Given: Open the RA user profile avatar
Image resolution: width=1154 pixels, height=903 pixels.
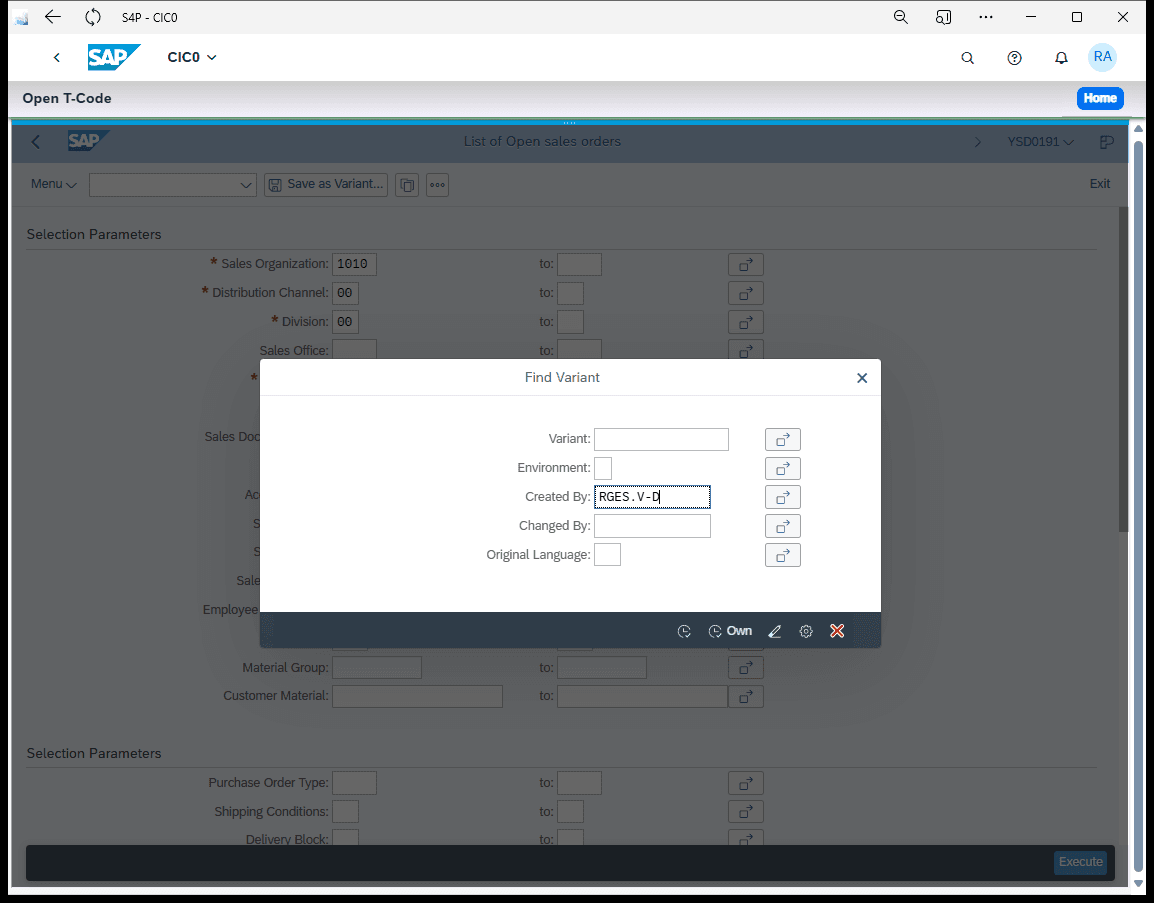Looking at the screenshot, I should tap(1102, 57).
